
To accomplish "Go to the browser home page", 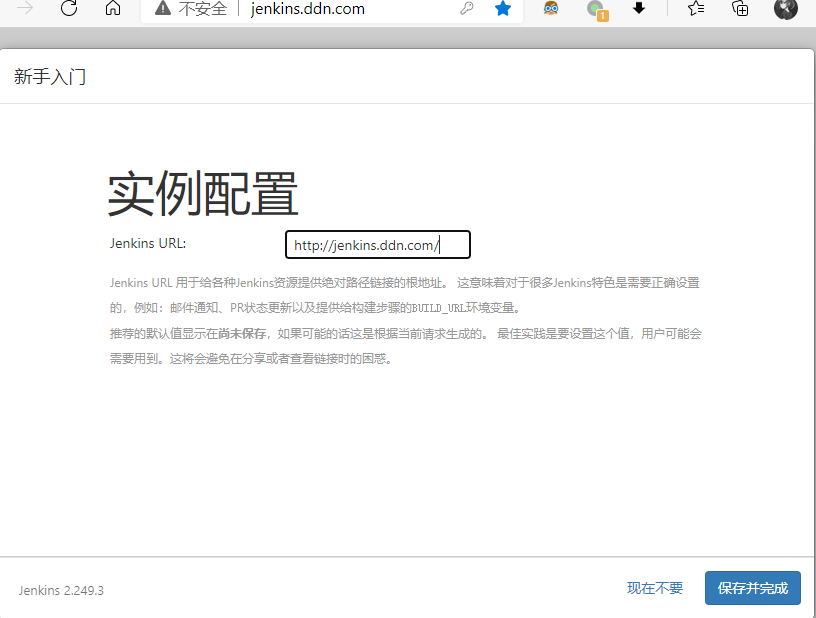I will [113, 8].
